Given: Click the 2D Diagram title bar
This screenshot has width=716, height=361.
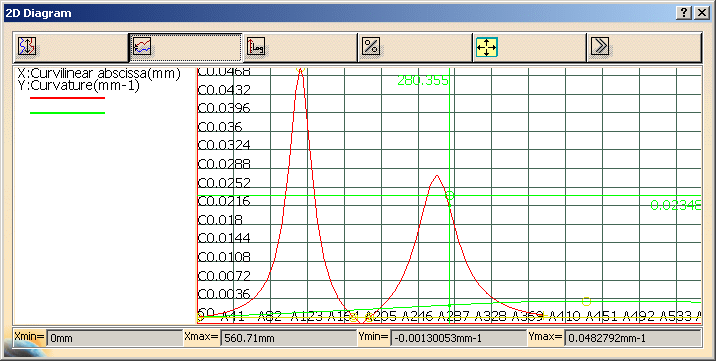Looking at the screenshot, I should 338,13.
